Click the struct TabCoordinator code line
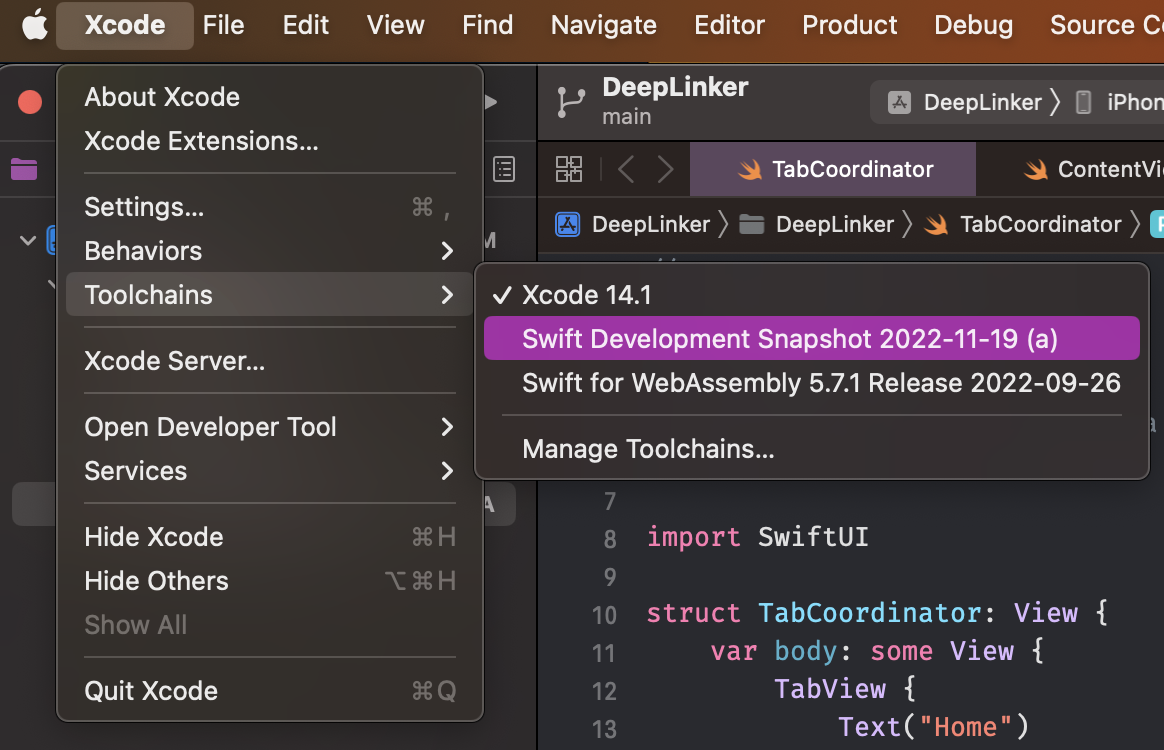Viewport: 1164px width, 750px height. click(x=877, y=613)
